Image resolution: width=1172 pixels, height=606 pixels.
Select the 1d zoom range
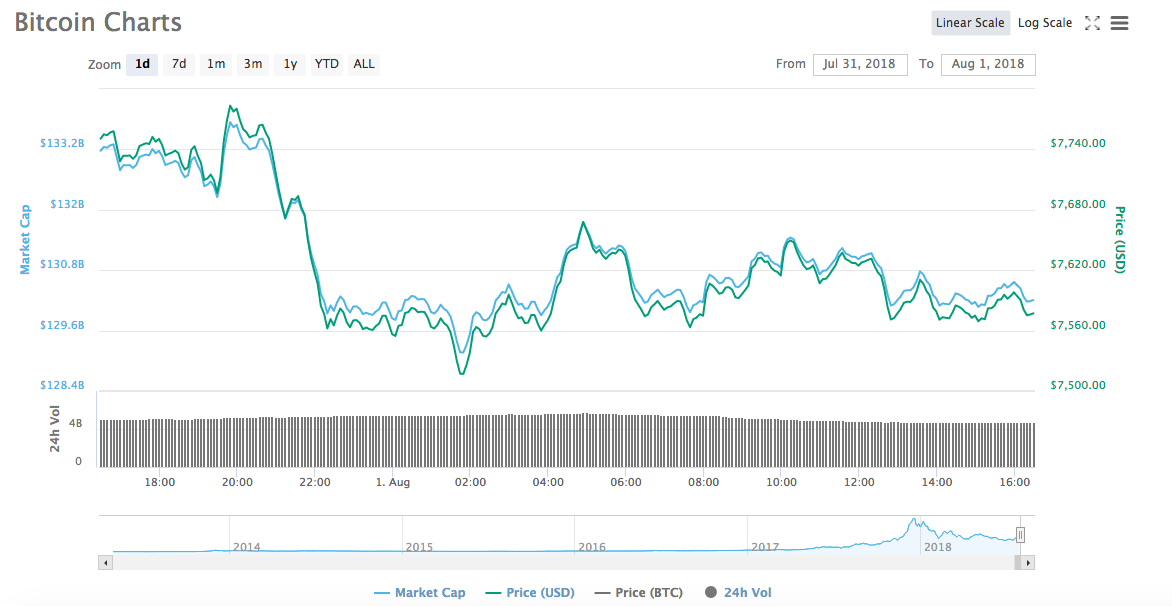tap(142, 64)
